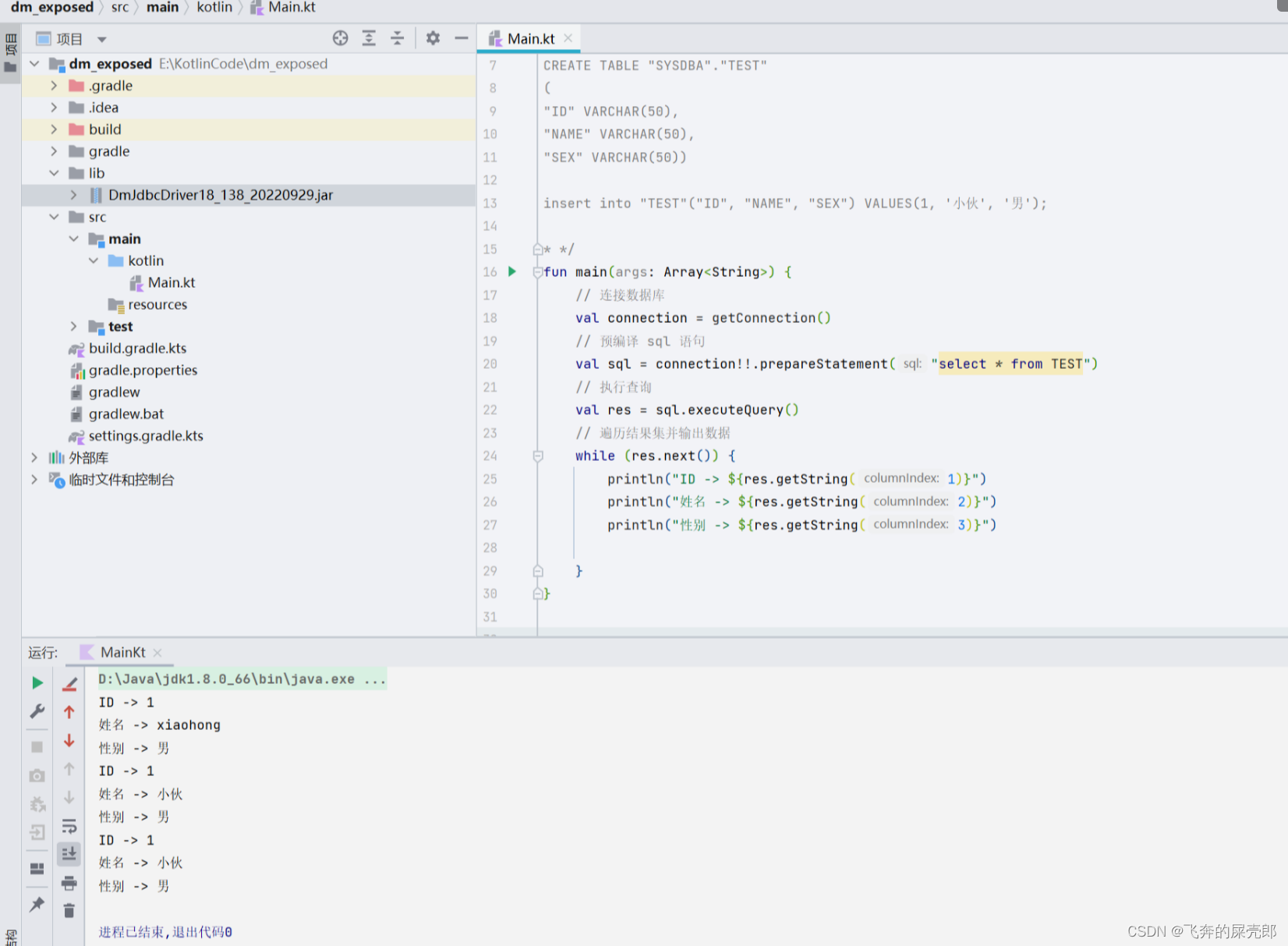Open the project view dropdown arrow
The width and height of the screenshot is (1288, 946).
(x=101, y=39)
